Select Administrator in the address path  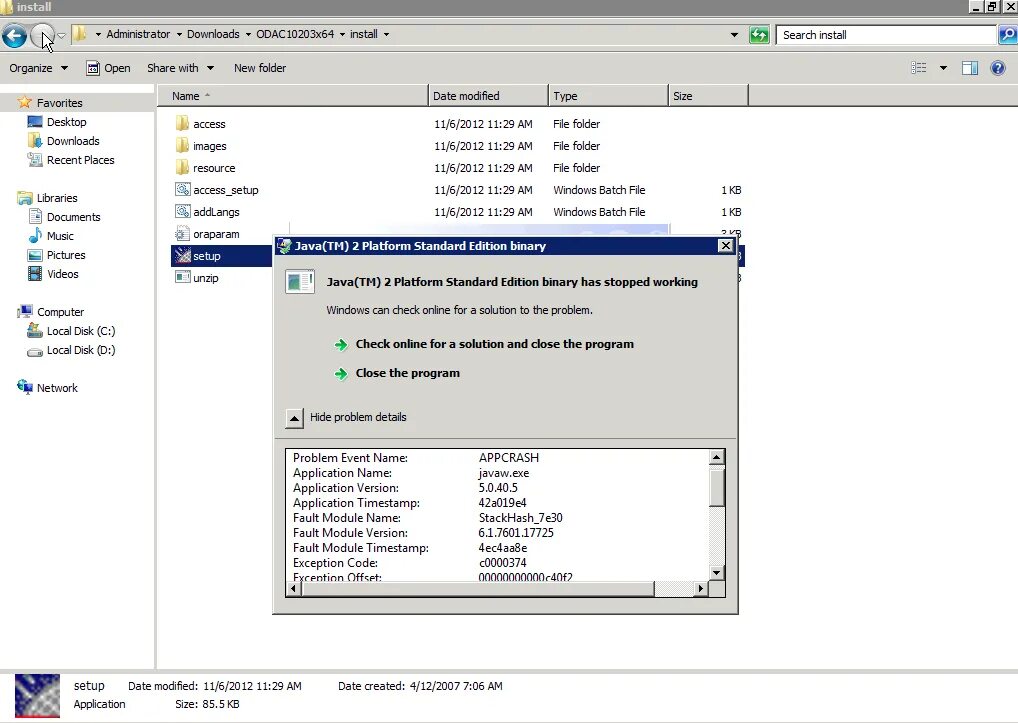[x=138, y=34]
